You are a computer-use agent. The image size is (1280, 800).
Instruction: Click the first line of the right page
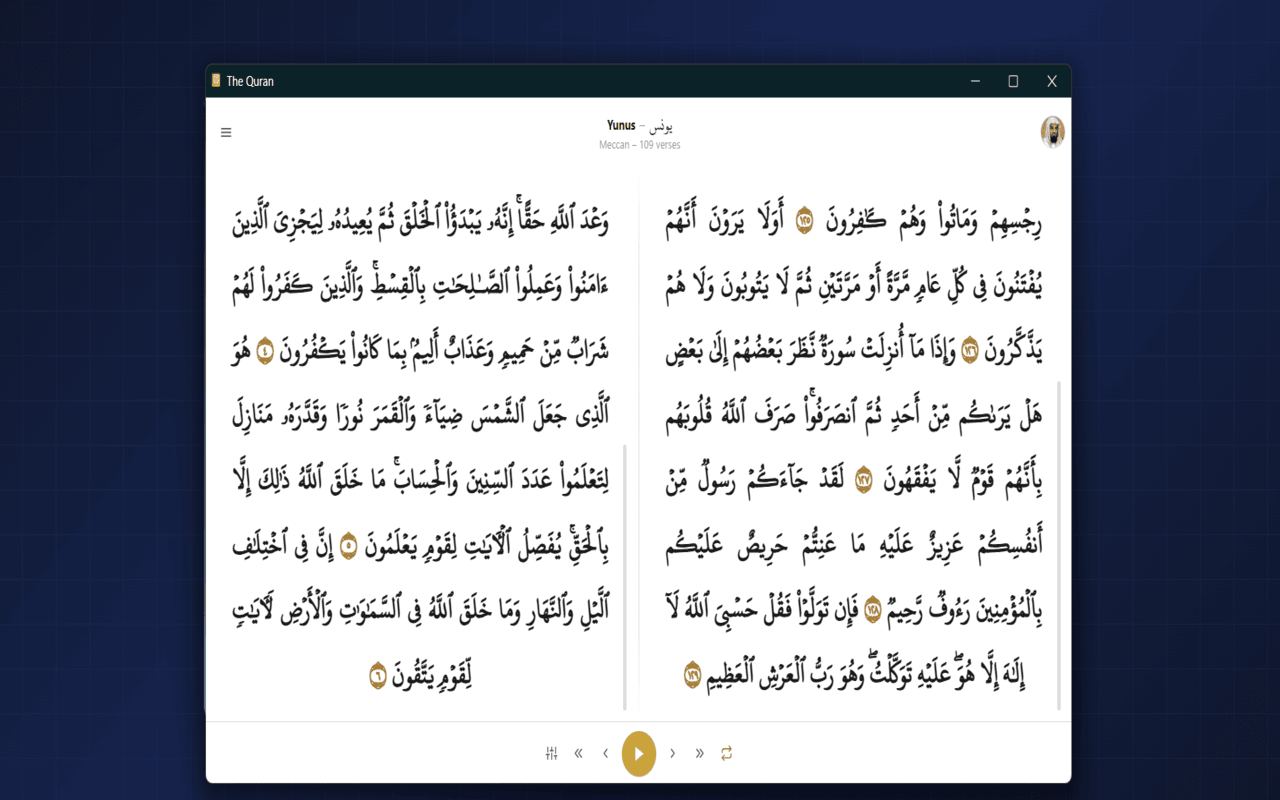click(855, 222)
